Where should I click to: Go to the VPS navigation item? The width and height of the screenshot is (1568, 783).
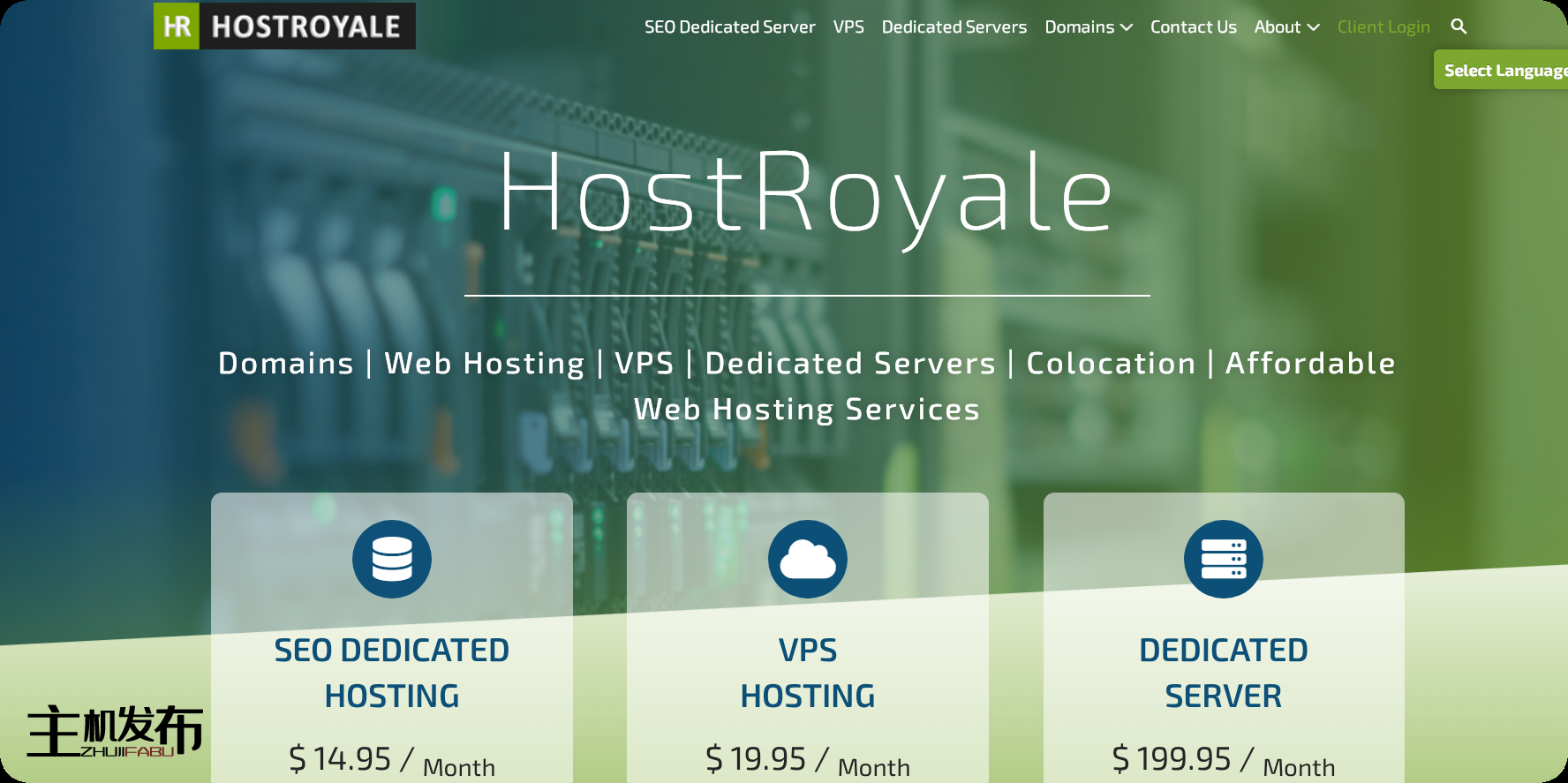point(848,27)
